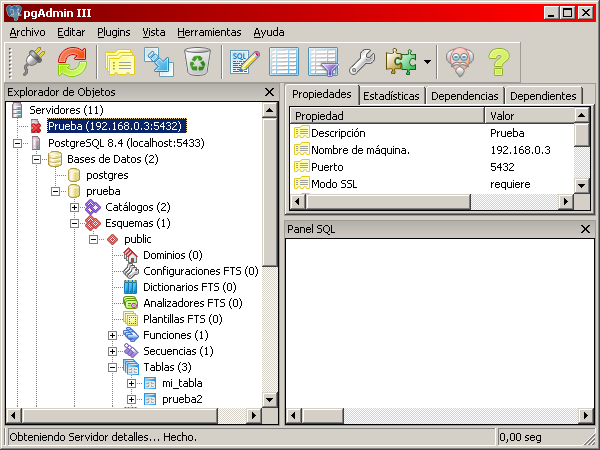Close the Explorador de Objetos panel

[269, 92]
